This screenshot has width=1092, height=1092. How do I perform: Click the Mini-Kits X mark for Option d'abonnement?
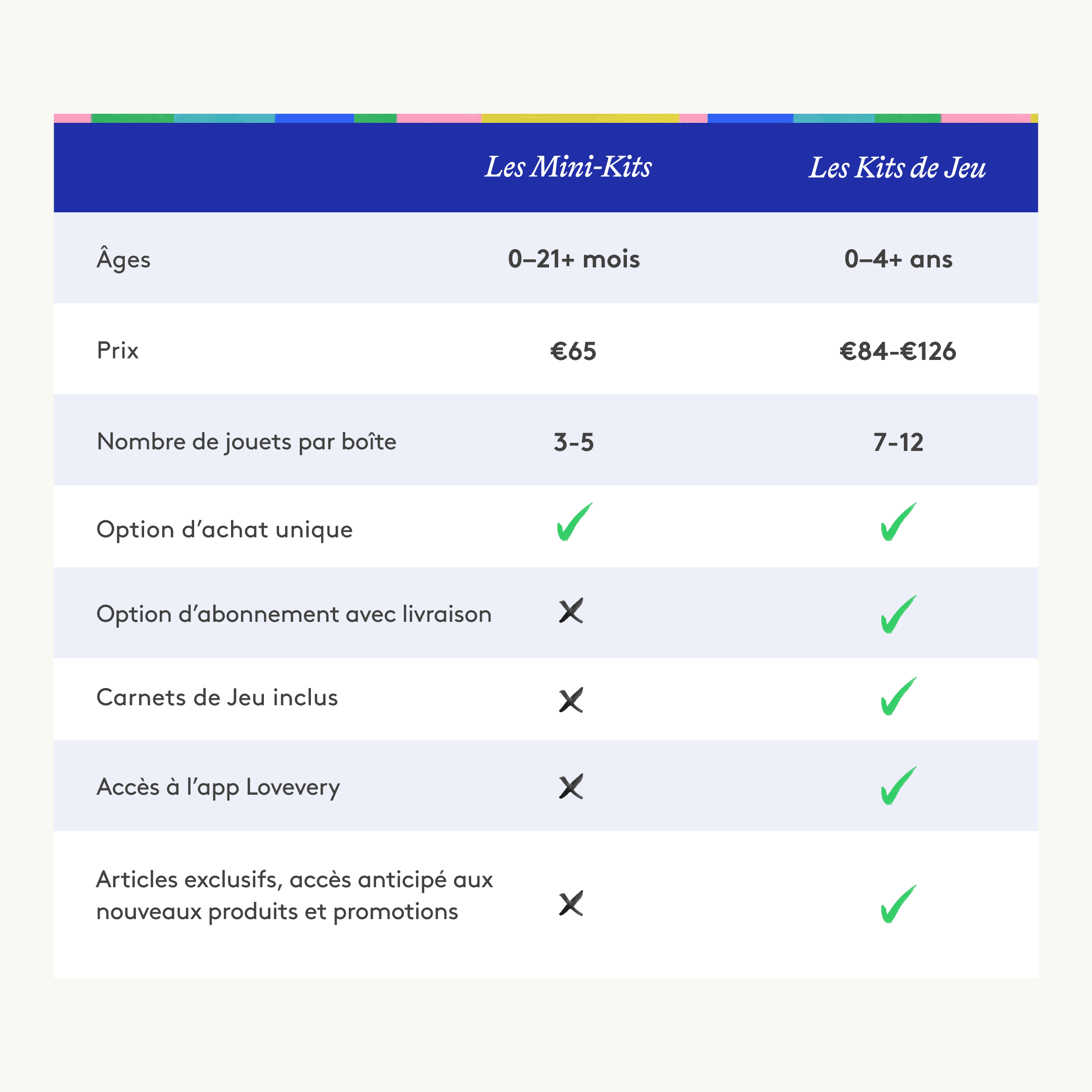(571, 611)
